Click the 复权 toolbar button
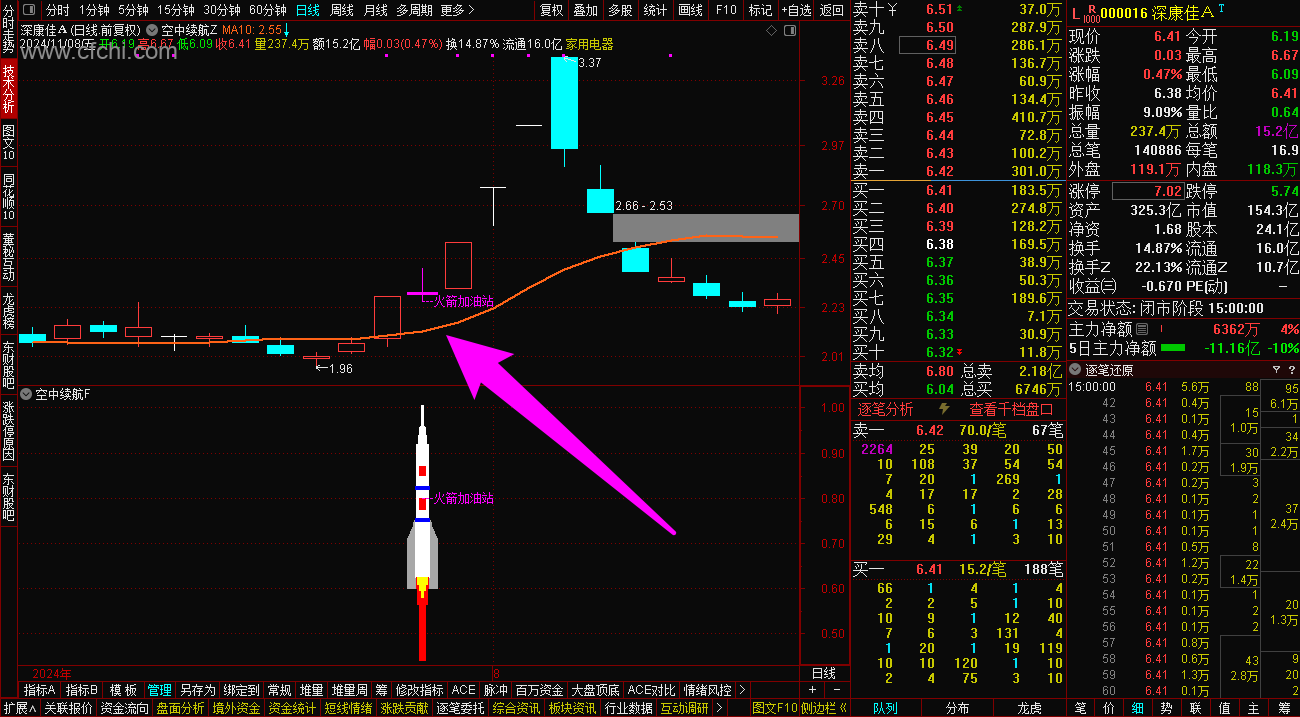 [x=551, y=10]
